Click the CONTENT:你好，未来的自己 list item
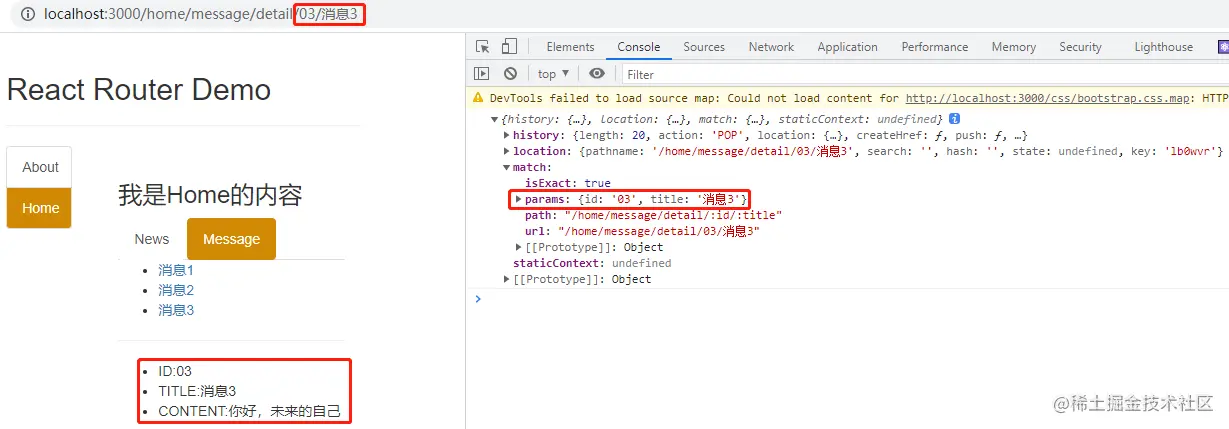Image resolution: width=1229 pixels, height=429 pixels. (249, 411)
